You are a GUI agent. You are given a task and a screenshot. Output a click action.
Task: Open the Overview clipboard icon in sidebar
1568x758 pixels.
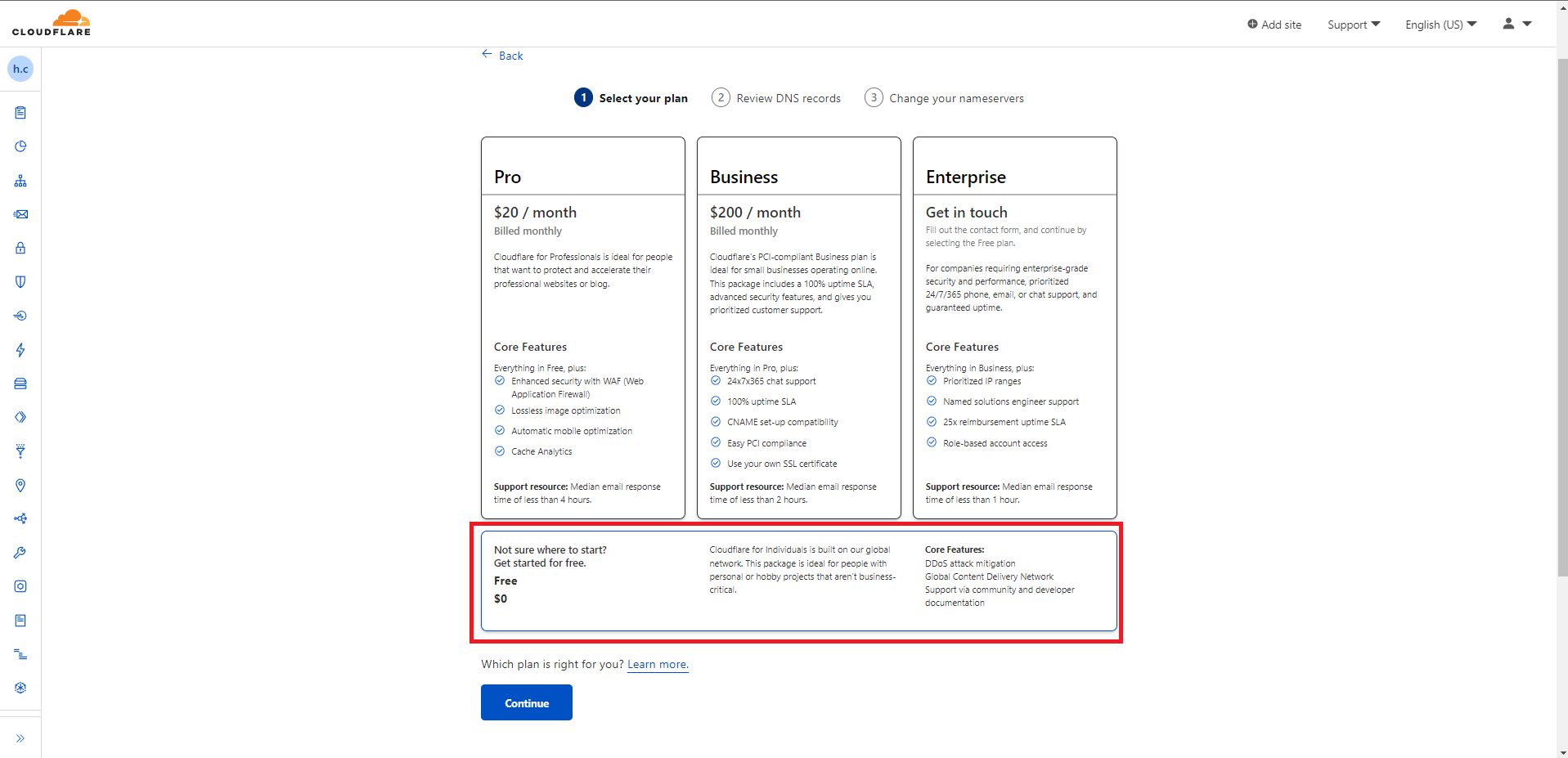20,113
